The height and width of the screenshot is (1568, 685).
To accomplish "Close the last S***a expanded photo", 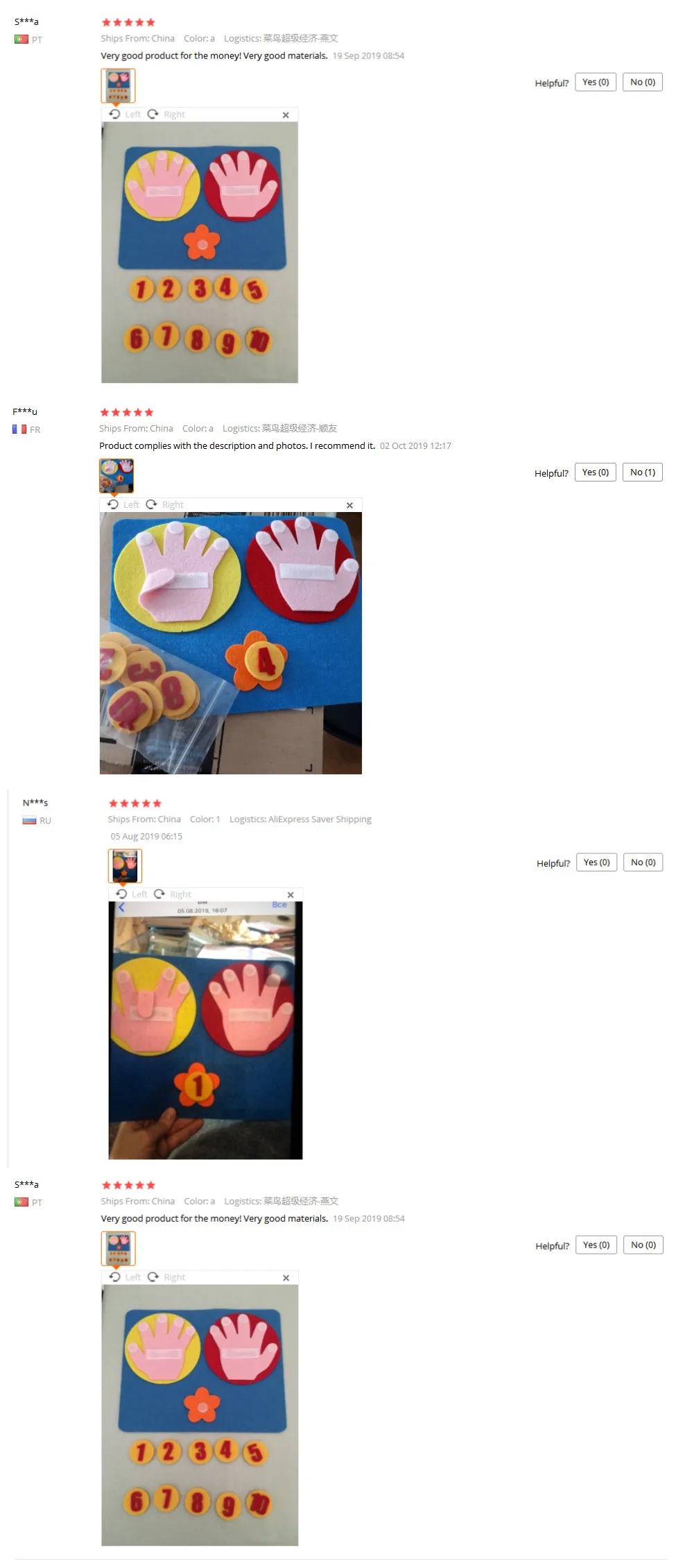I will point(286,1278).
